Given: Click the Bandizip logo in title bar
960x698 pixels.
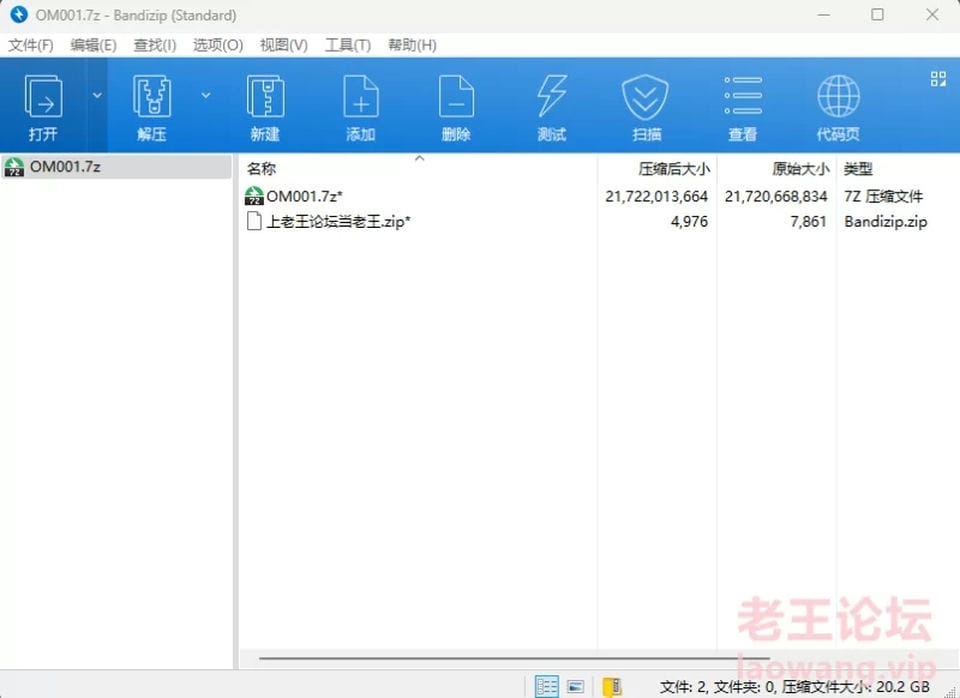Looking at the screenshot, I should 19,15.
